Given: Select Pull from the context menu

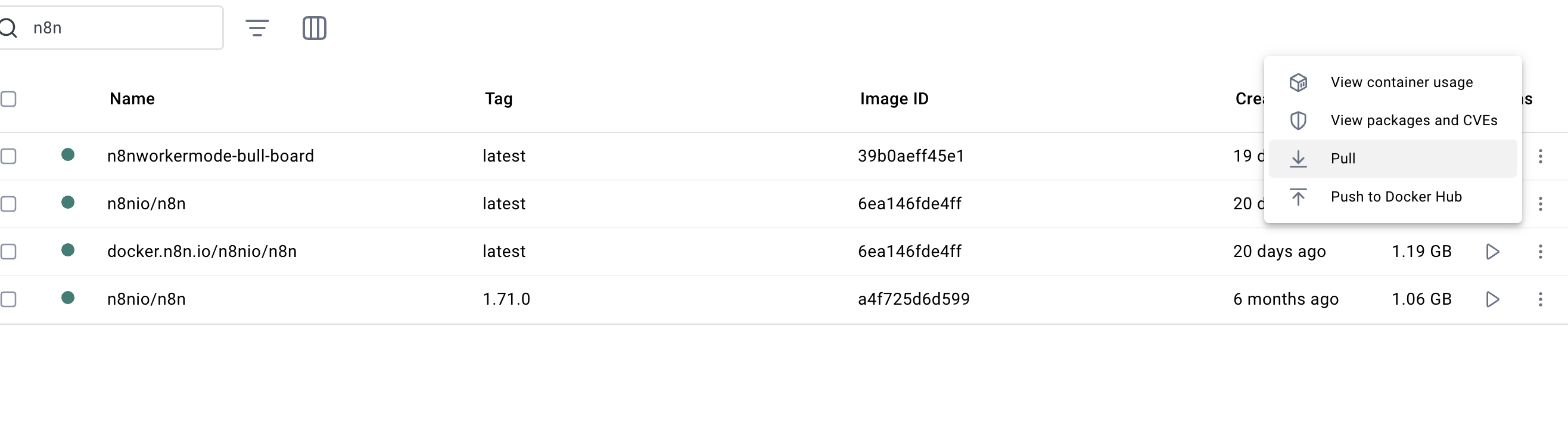Looking at the screenshot, I should [1393, 159].
